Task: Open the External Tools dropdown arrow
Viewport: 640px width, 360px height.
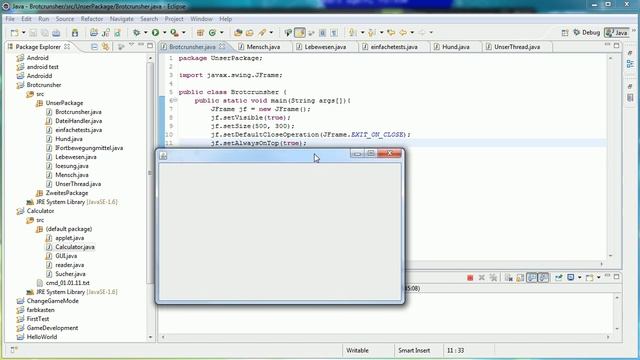Action: tap(184, 33)
